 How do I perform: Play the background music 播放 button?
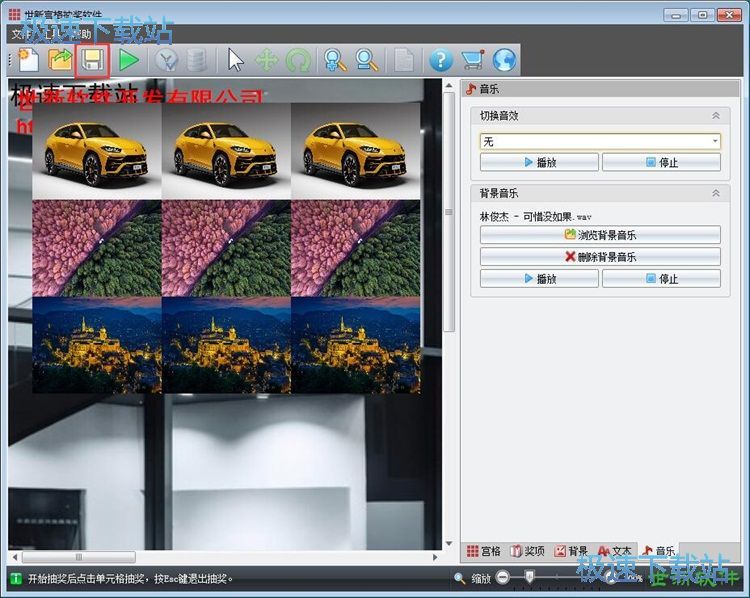(x=539, y=278)
